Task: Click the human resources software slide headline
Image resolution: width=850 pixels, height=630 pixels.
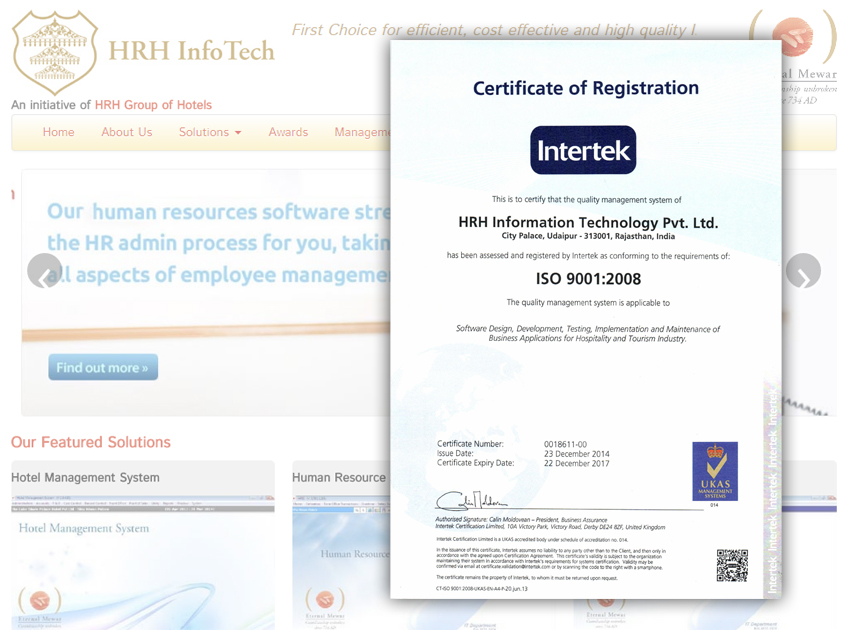Action: 219,243
